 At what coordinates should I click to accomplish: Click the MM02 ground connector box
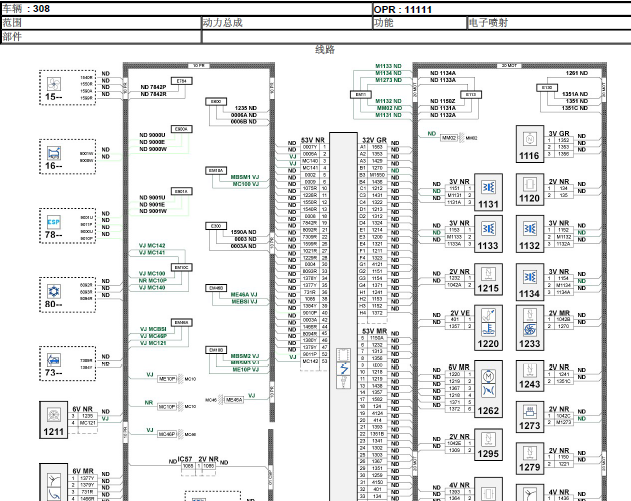point(449,138)
